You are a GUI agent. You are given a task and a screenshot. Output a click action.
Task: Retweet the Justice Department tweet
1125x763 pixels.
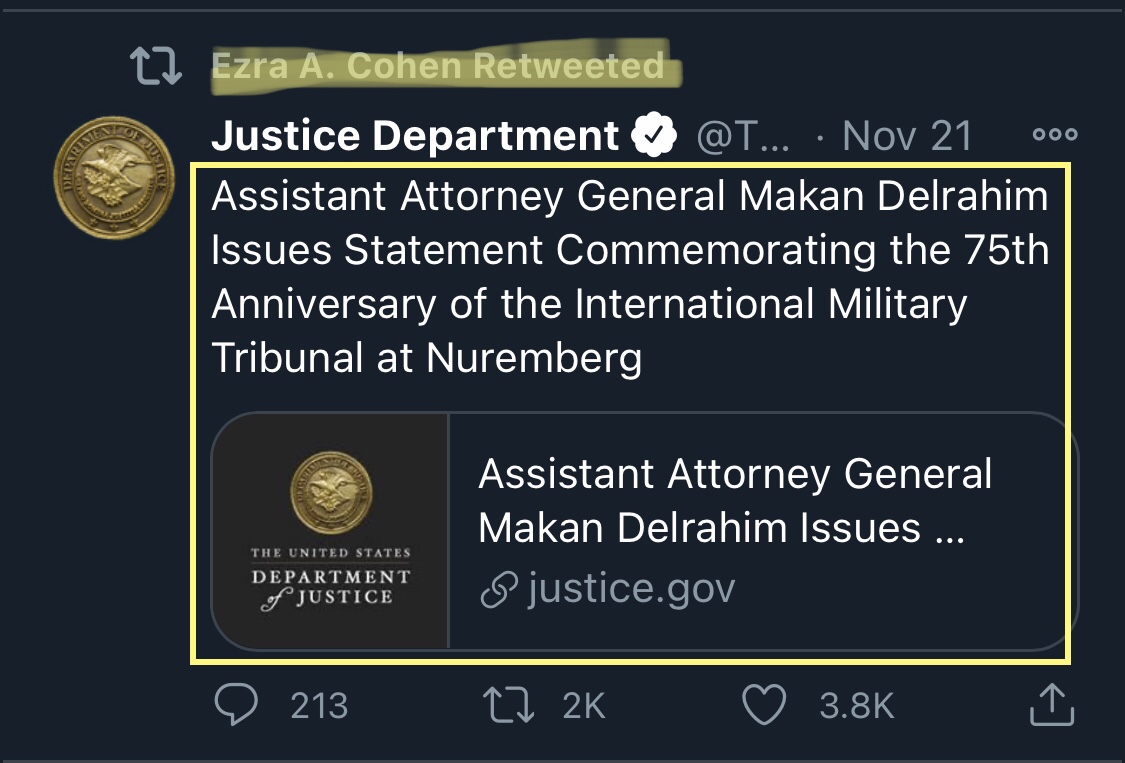tap(509, 704)
